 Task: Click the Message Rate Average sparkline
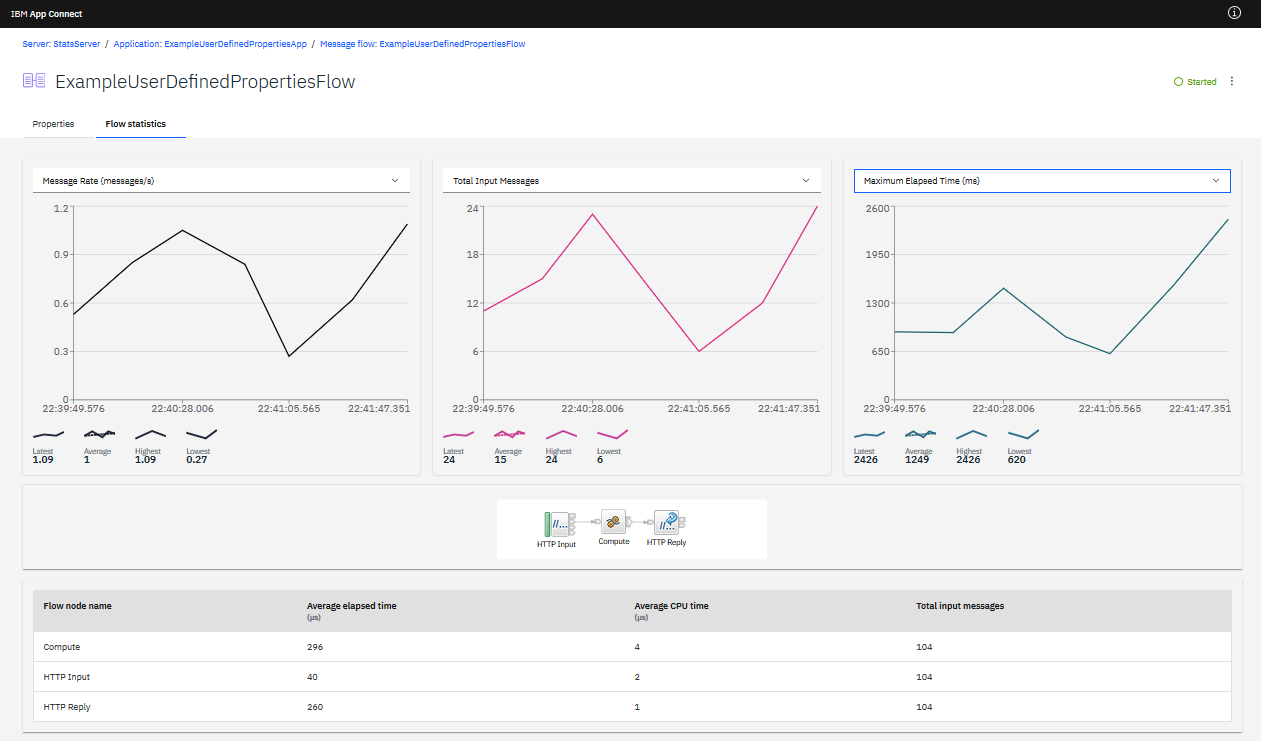[x=99, y=434]
